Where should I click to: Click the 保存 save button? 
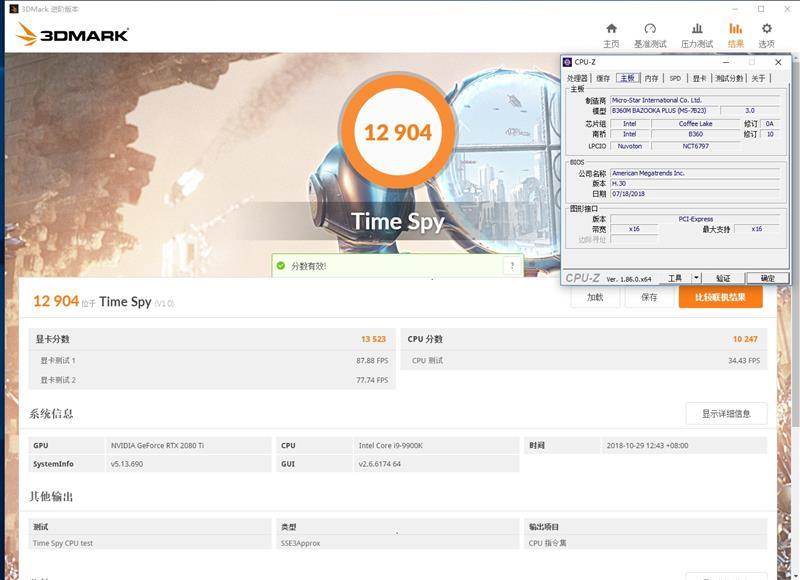[x=649, y=297]
